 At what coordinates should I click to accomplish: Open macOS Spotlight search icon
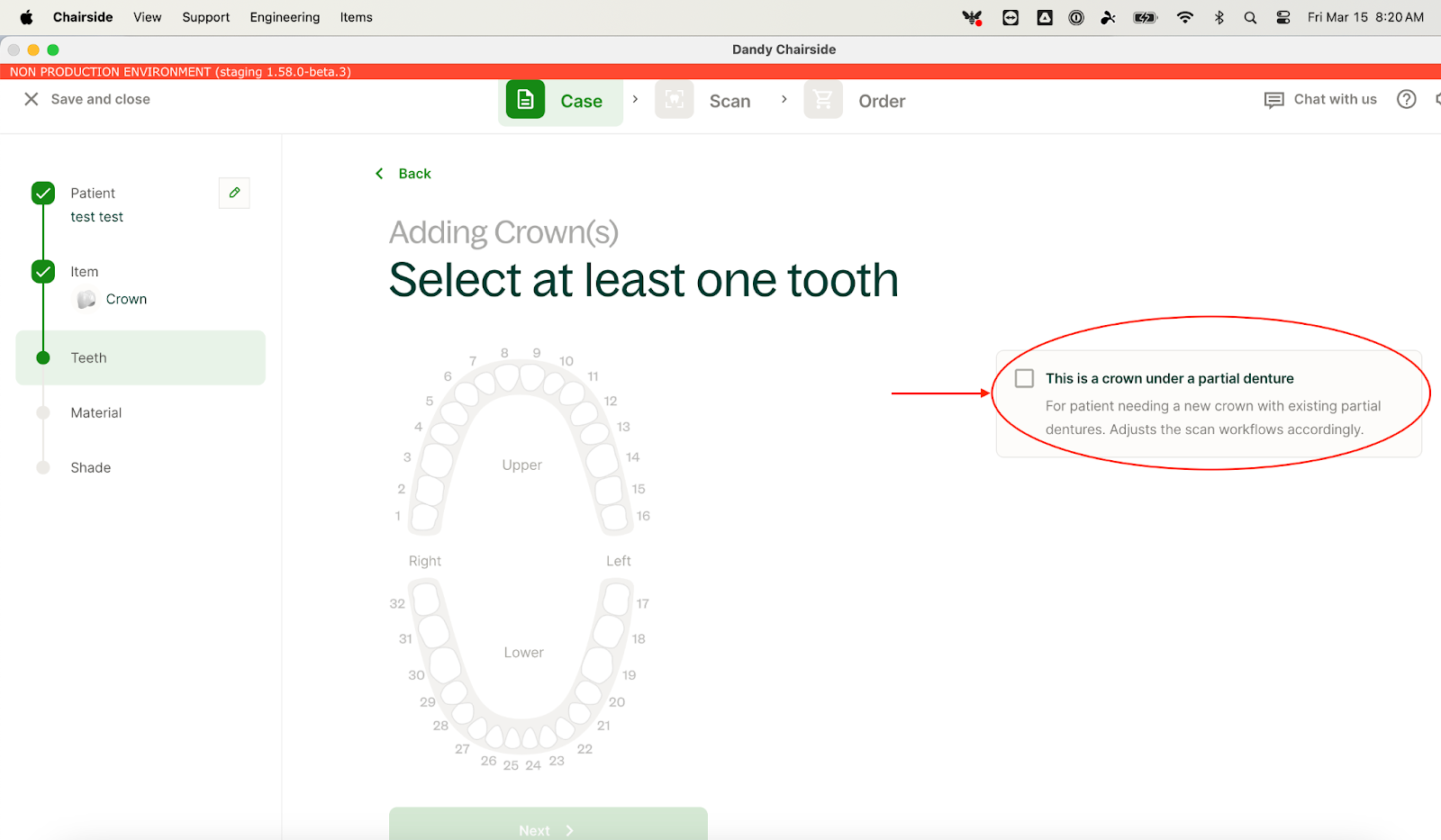[1250, 17]
